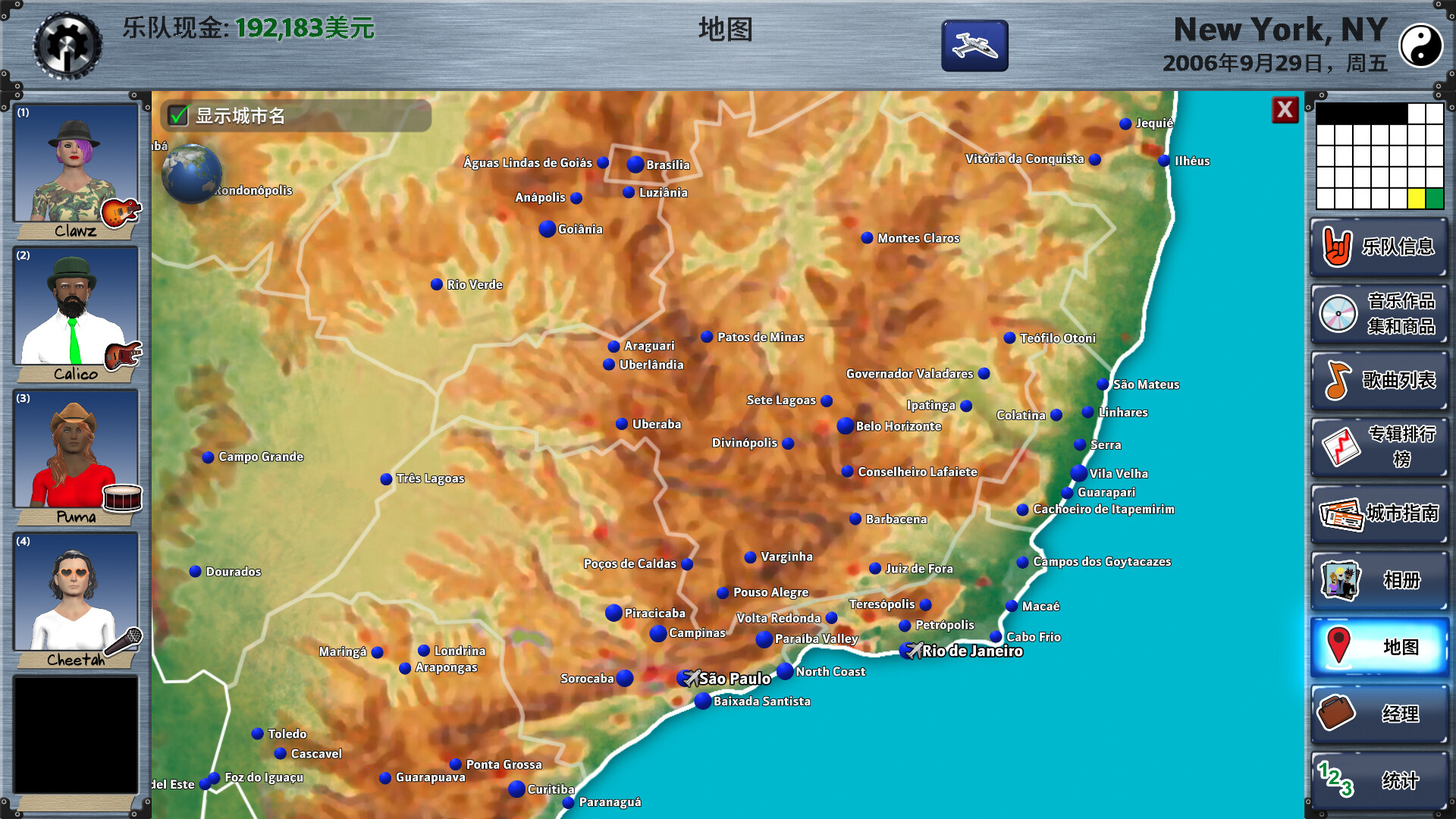Viewport: 1456px width, 819px height.
Task: Click the airplane travel button
Action: pos(974,46)
